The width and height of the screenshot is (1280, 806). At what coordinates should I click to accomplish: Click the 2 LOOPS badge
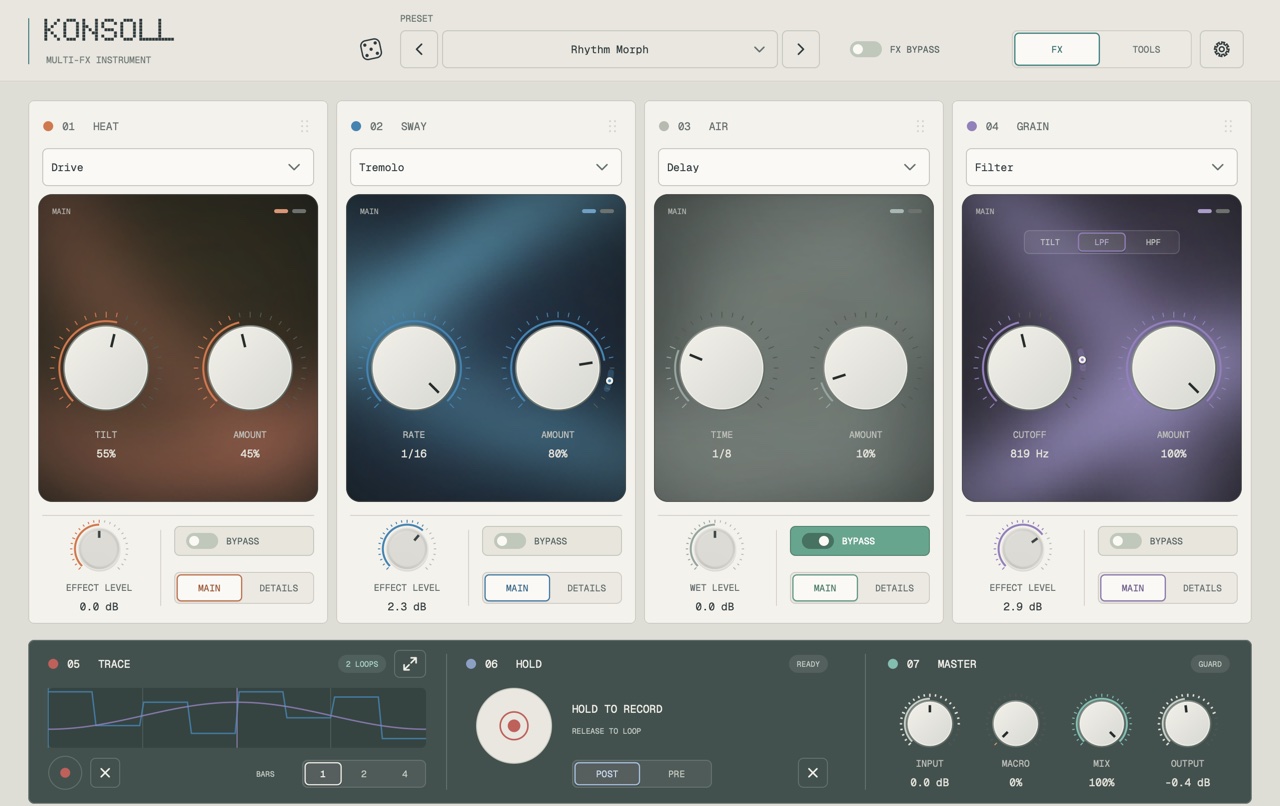click(x=362, y=664)
